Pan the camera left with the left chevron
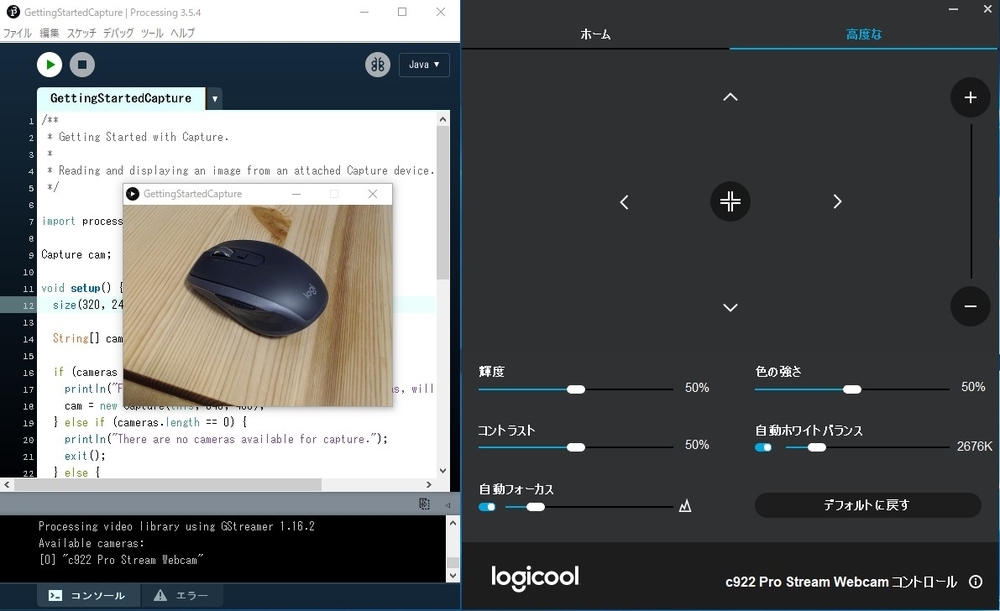 point(624,202)
